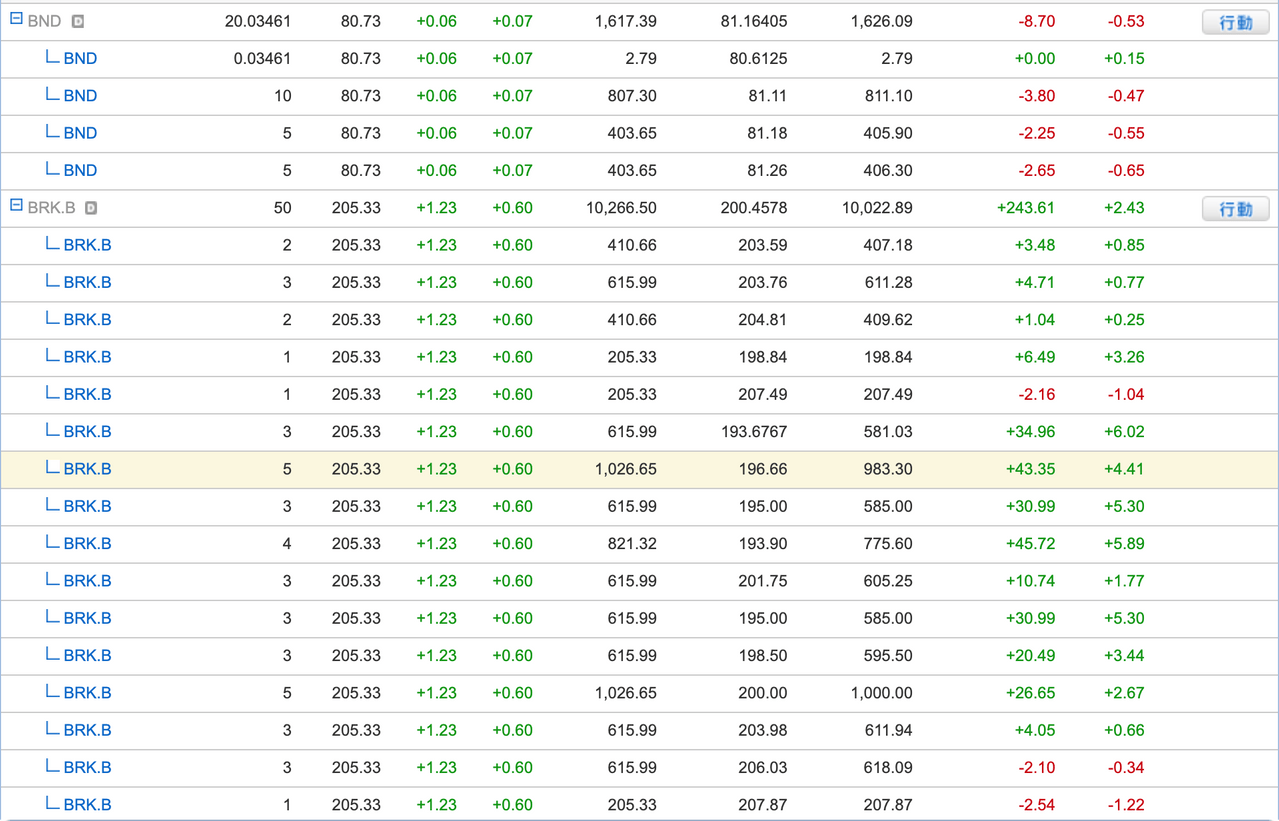
Task: Click the gain value +45.72
Action: coord(1031,544)
